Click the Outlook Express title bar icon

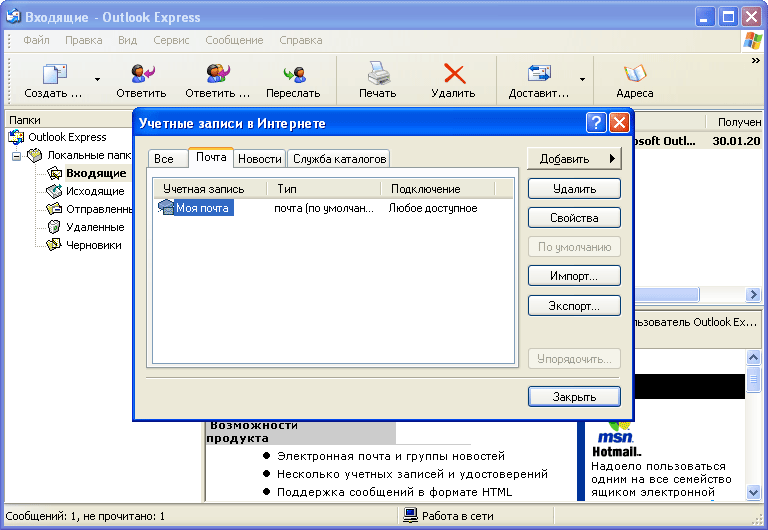[x=13, y=17]
